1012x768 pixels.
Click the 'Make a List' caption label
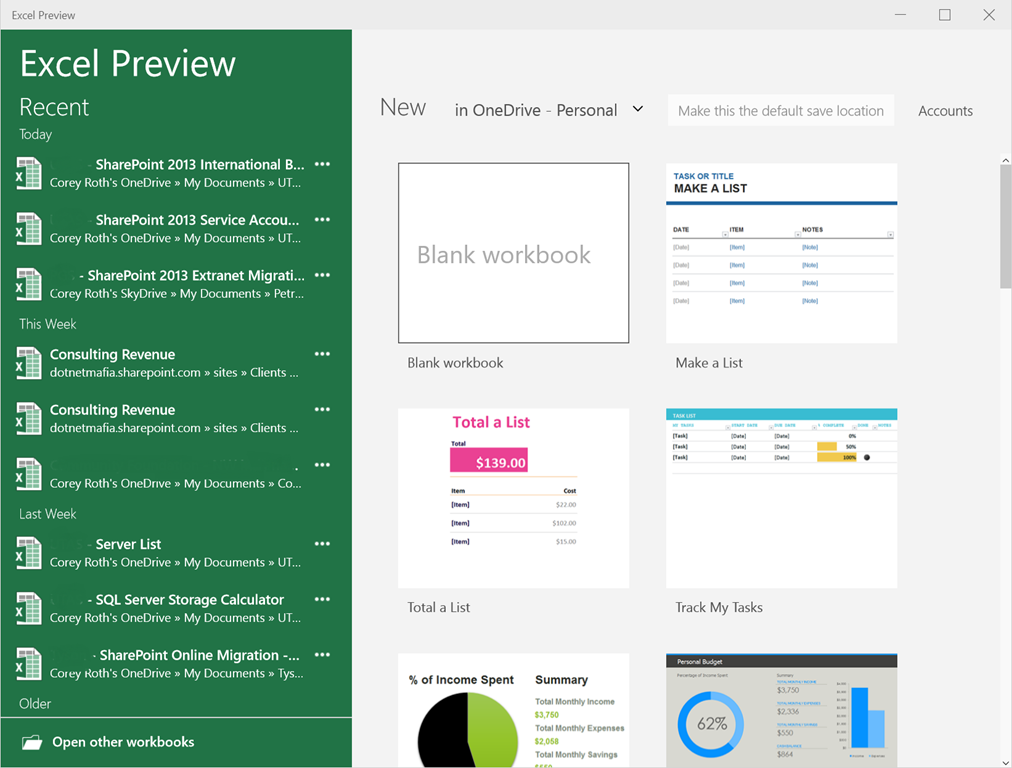point(709,363)
